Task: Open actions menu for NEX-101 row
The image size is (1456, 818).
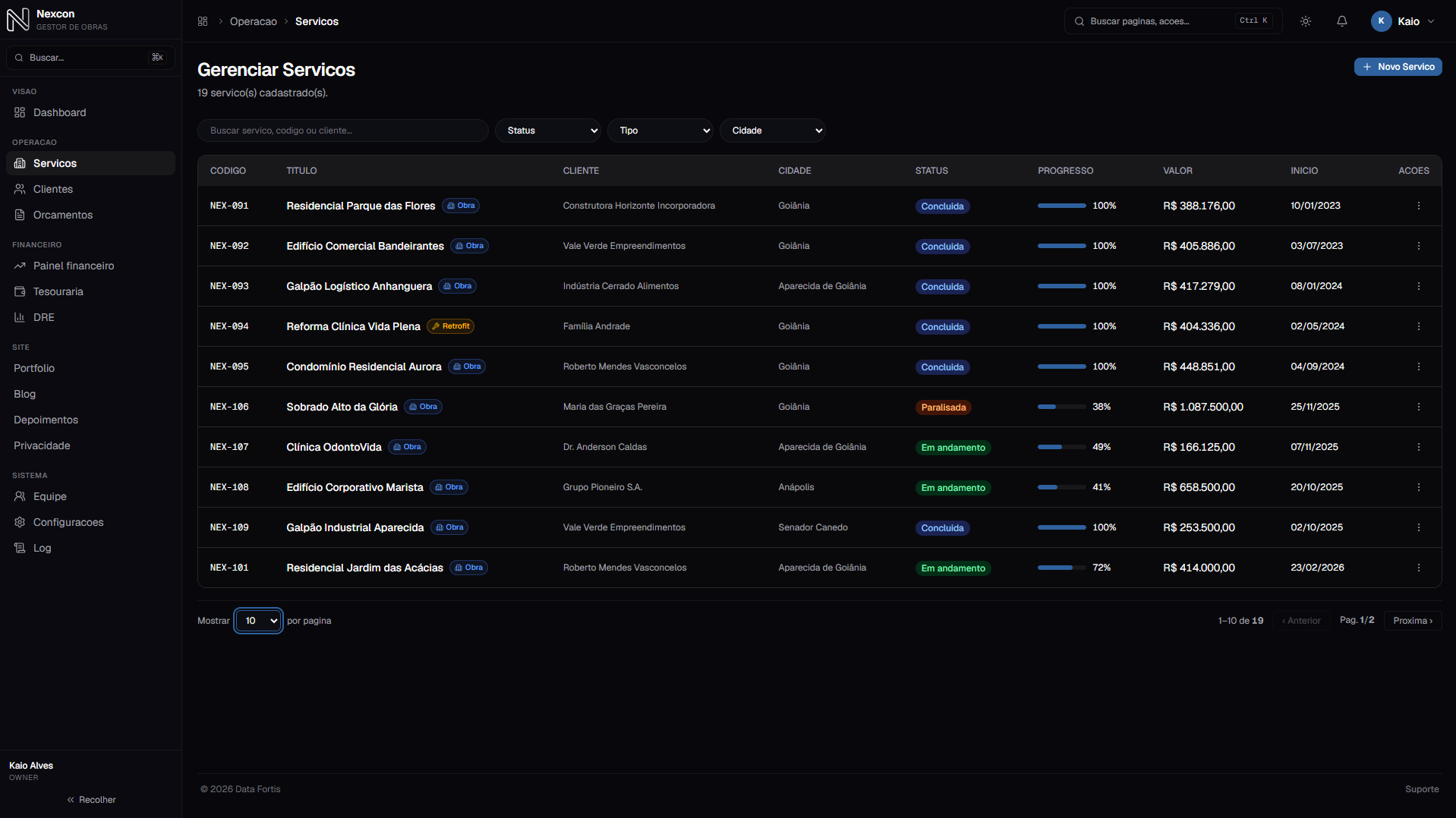Action: tap(1418, 568)
